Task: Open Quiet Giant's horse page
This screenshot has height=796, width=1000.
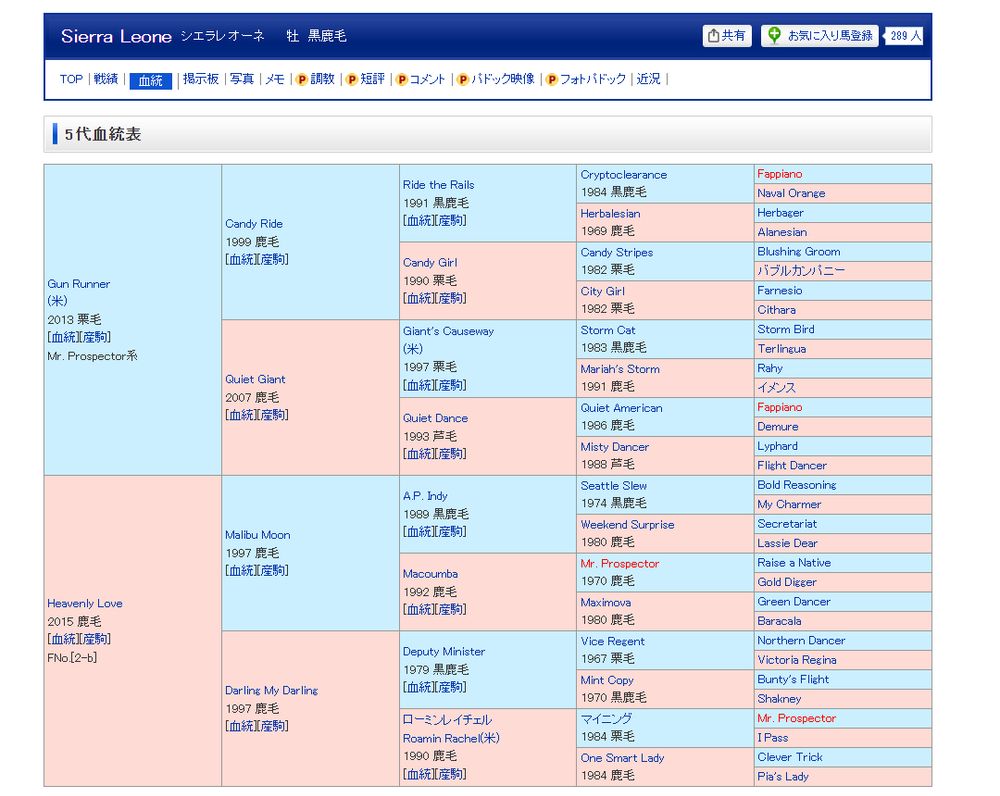Action: [x=255, y=380]
